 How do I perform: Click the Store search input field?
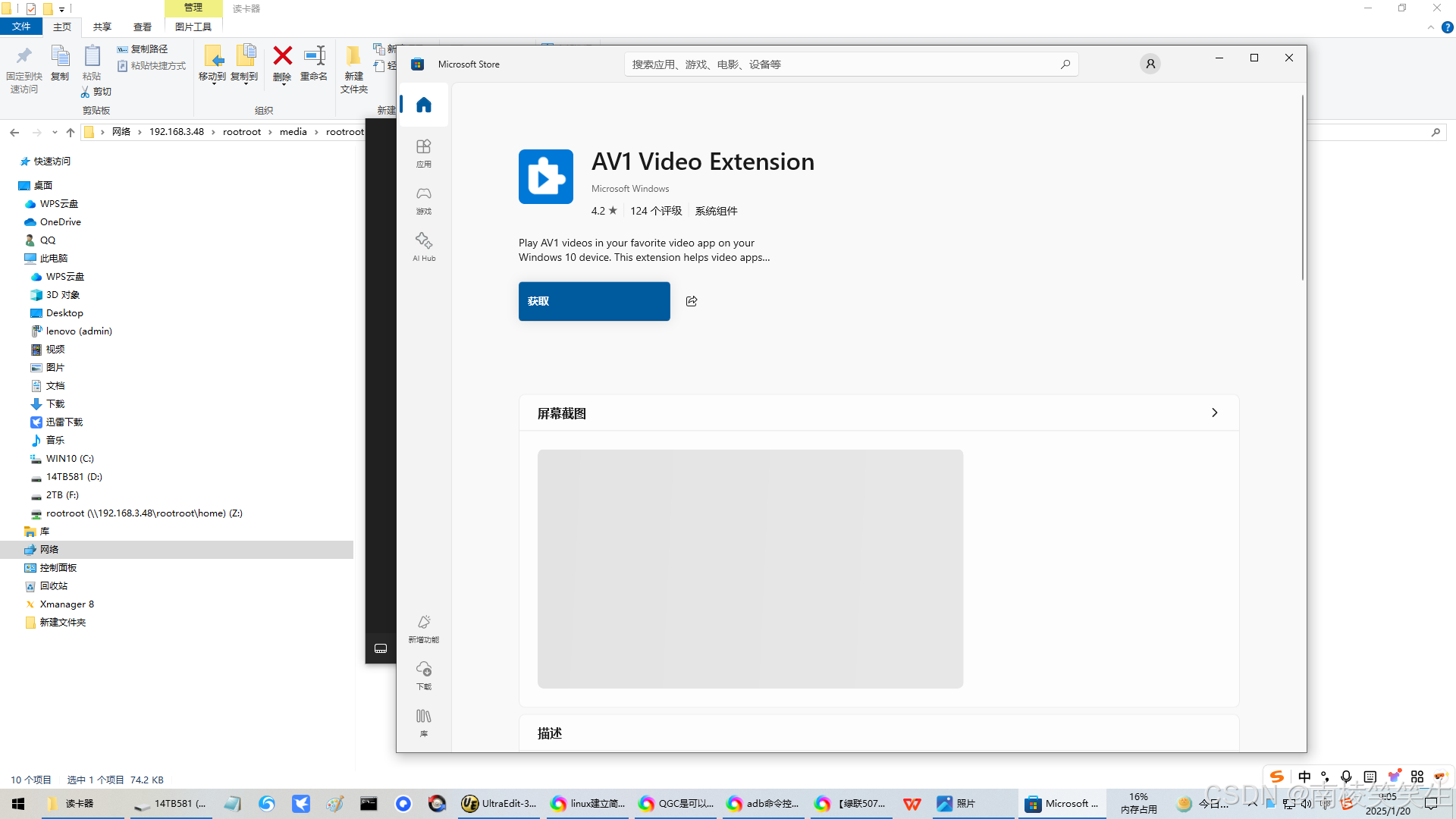842,64
